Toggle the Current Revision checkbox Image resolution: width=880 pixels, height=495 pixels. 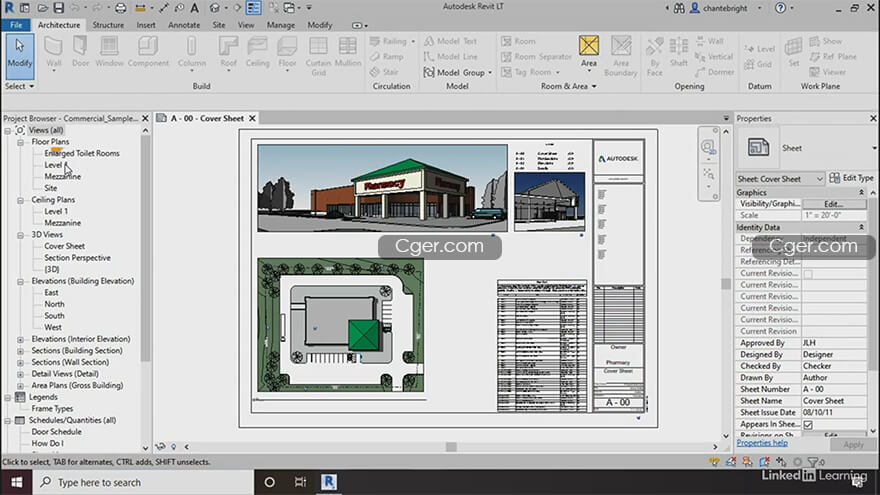tap(808, 274)
